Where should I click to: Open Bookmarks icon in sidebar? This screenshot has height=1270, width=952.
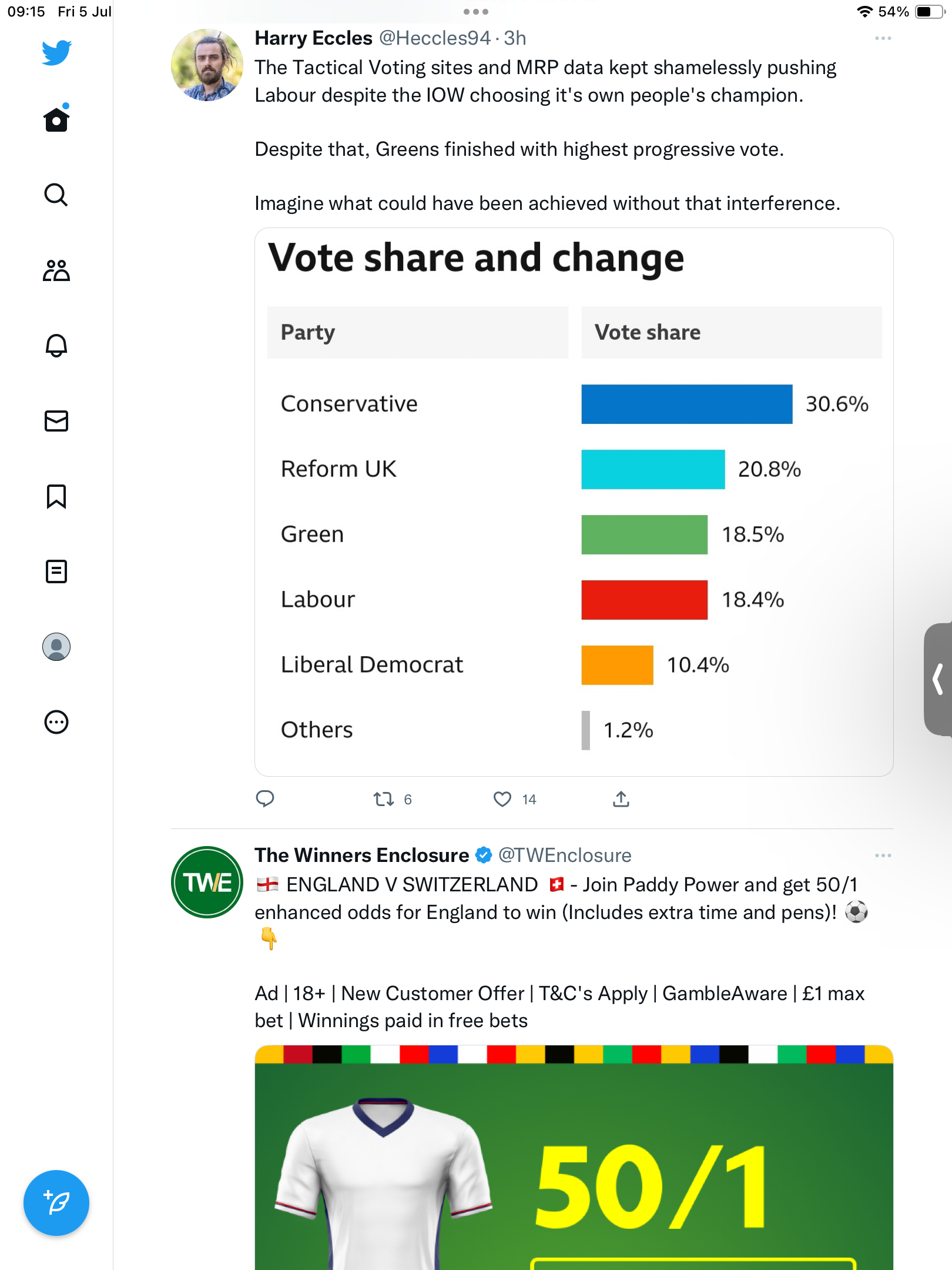(56, 496)
